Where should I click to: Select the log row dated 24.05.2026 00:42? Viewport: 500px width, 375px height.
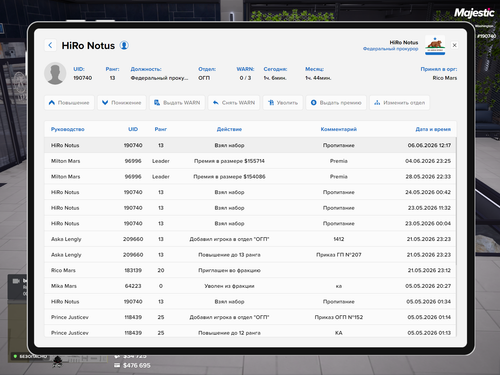[x=250, y=192]
